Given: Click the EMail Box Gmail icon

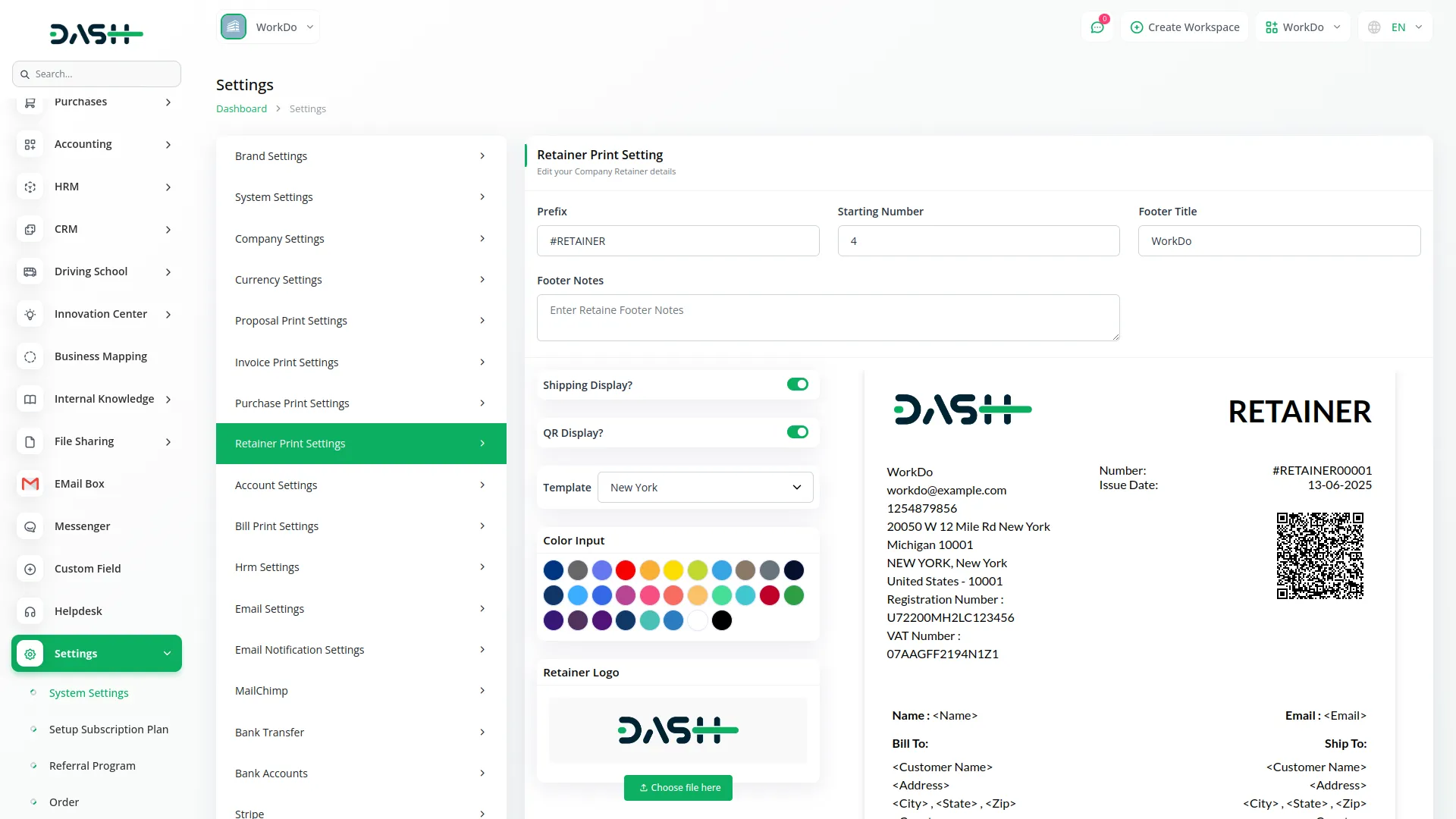Looking at the screenshot, I should coord(30,484).
